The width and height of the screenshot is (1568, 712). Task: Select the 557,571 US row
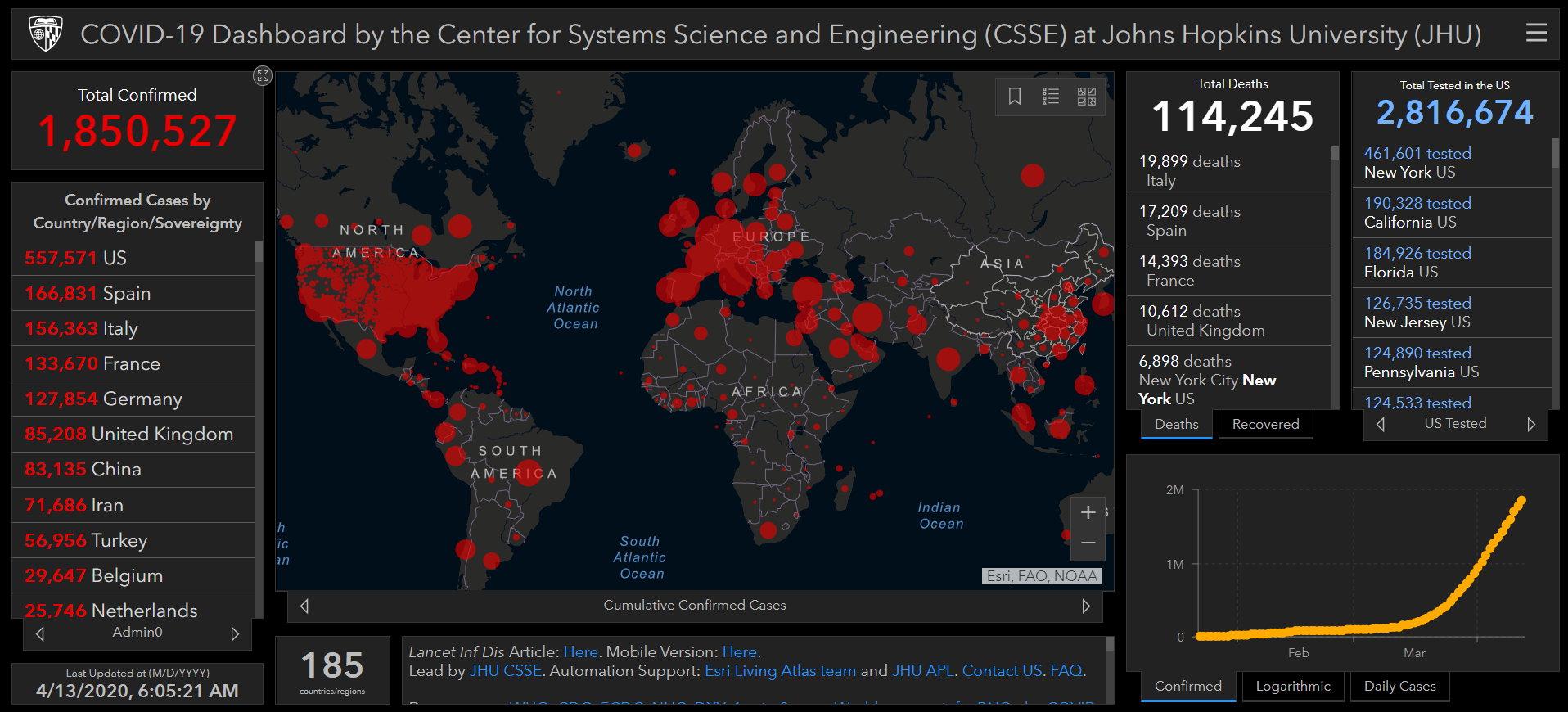tap(134, 258)
